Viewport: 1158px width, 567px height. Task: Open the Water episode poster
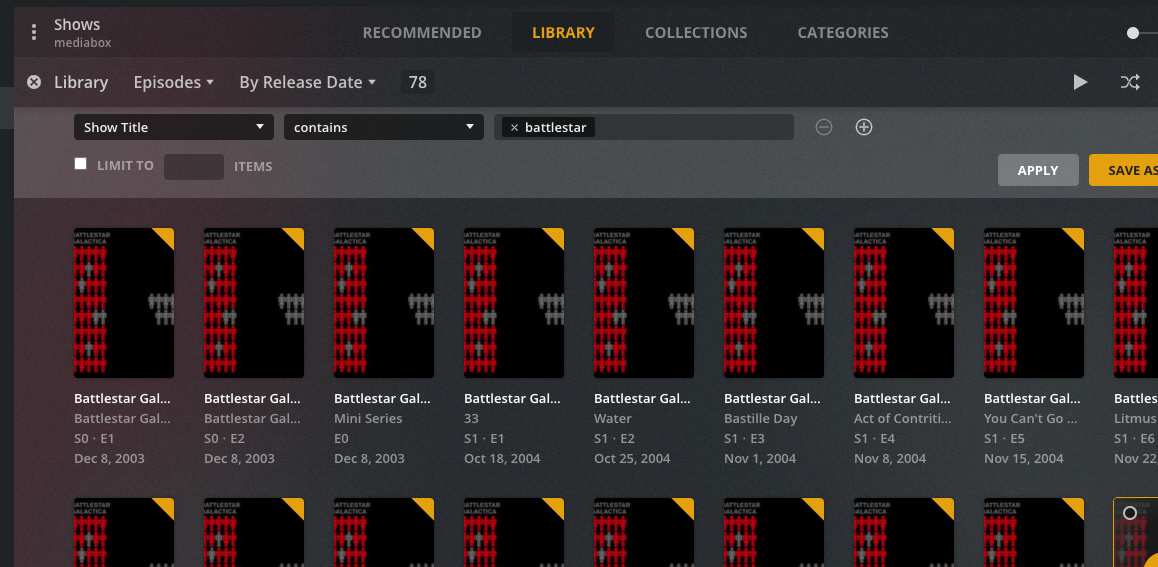tap(644, 303)
